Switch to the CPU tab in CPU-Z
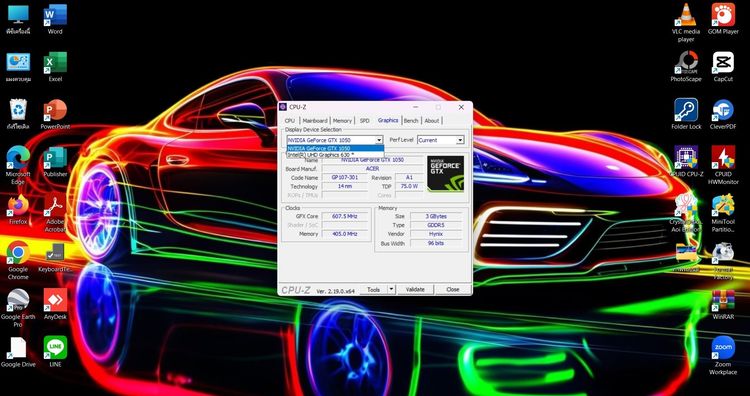 coord(290,121)
